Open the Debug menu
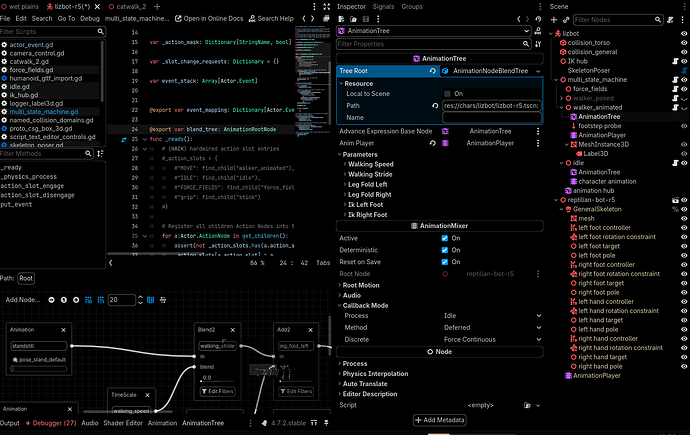 pyautogui.click(x=90, y=18)
